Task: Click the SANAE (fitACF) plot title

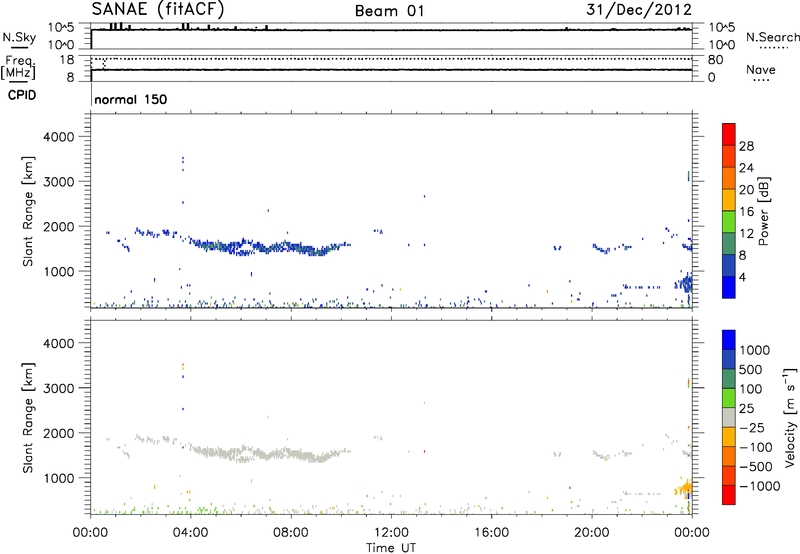Action: tap(158, 10)
